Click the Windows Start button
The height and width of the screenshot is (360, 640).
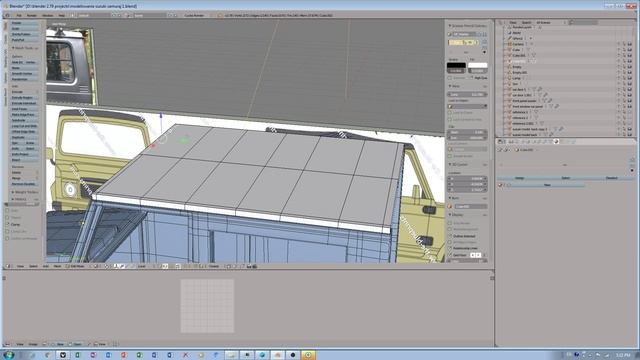click(9, 355)
